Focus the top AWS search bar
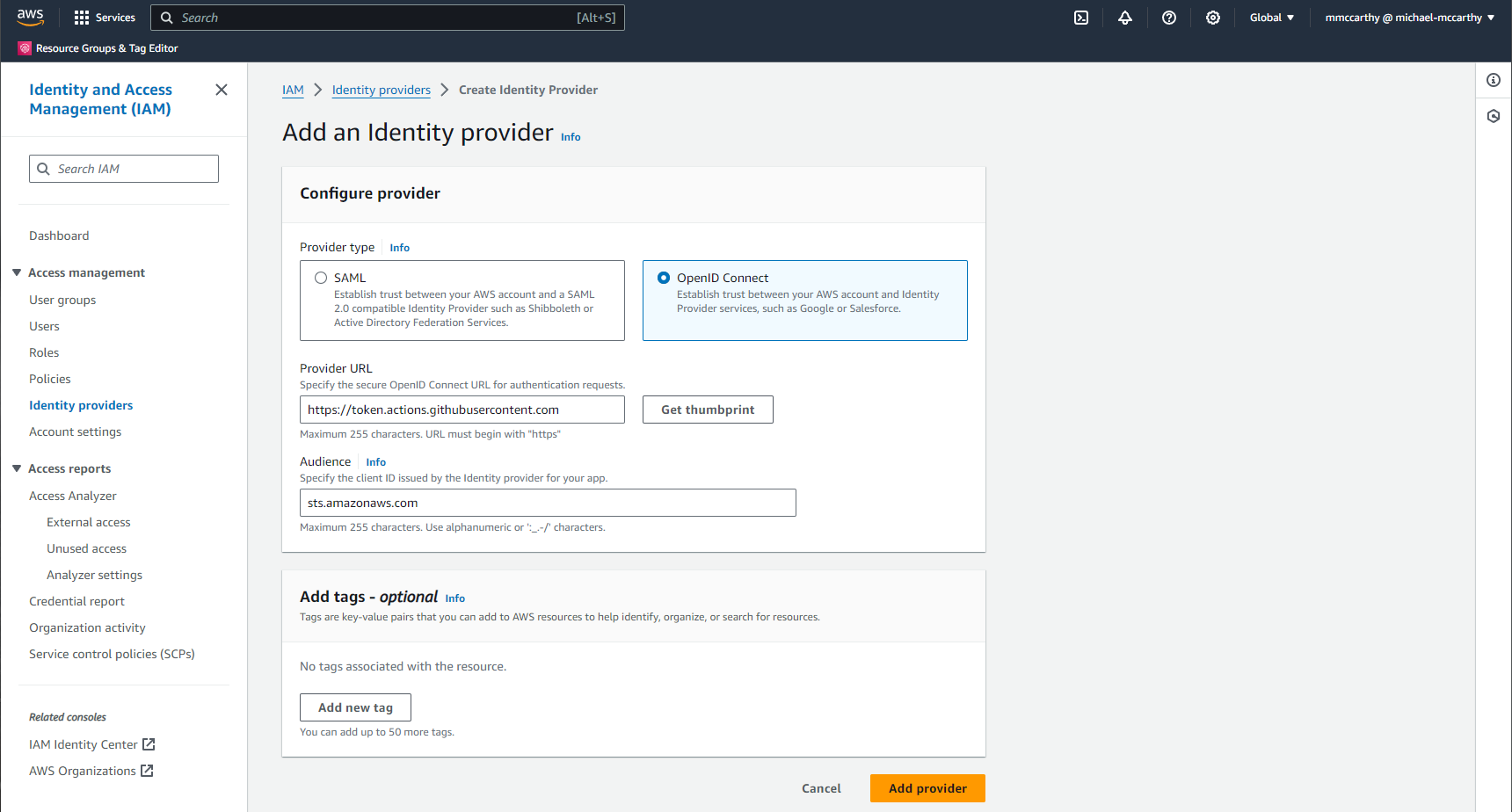Viewport: 1512px width, 812px height. click(388, 18)
